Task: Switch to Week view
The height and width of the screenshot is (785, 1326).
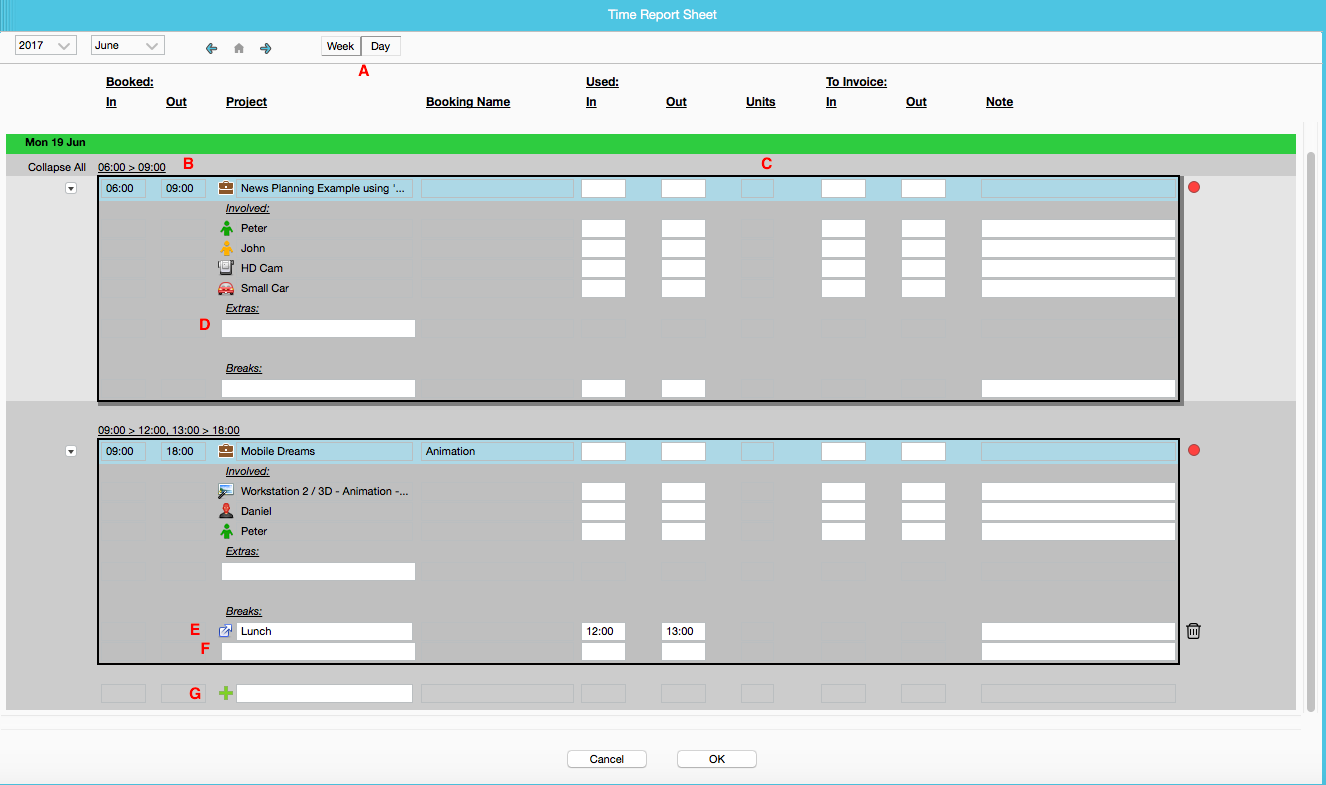Action: pos(340,46)
